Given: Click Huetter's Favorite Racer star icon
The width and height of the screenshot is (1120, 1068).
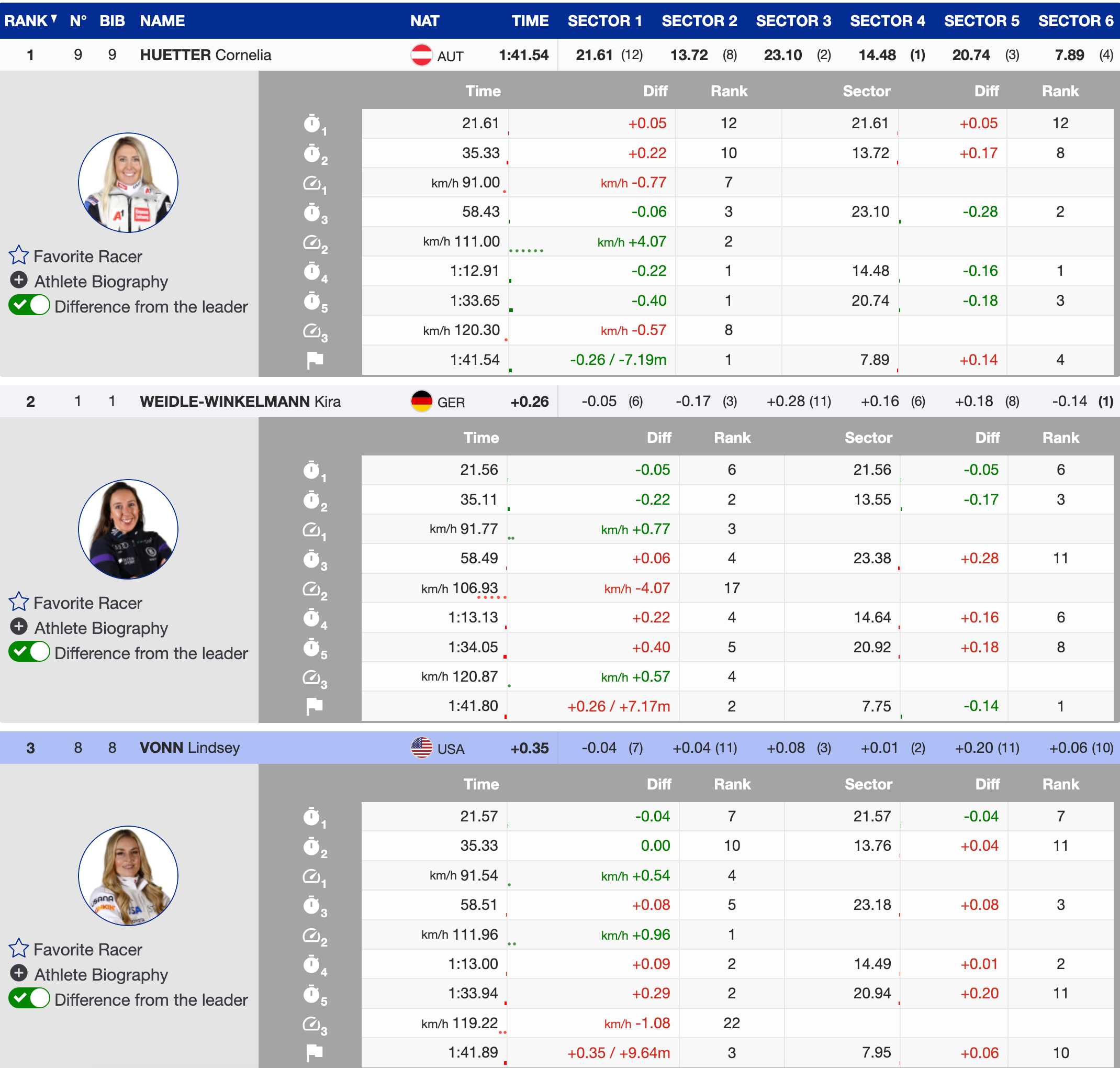Looking at the screenshot, I should (x=19, y=255).
